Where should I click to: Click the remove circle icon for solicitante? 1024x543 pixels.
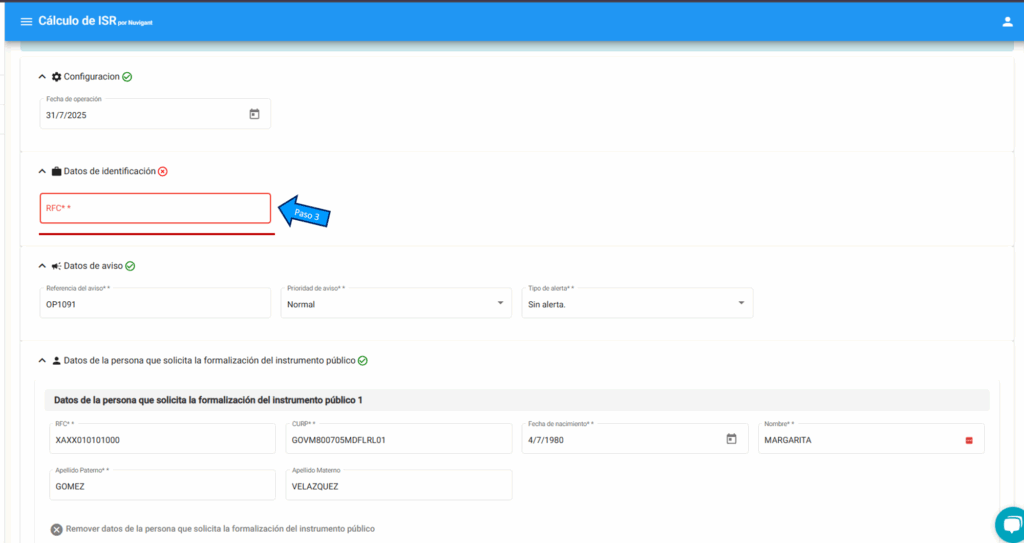[x=57, y=529]
